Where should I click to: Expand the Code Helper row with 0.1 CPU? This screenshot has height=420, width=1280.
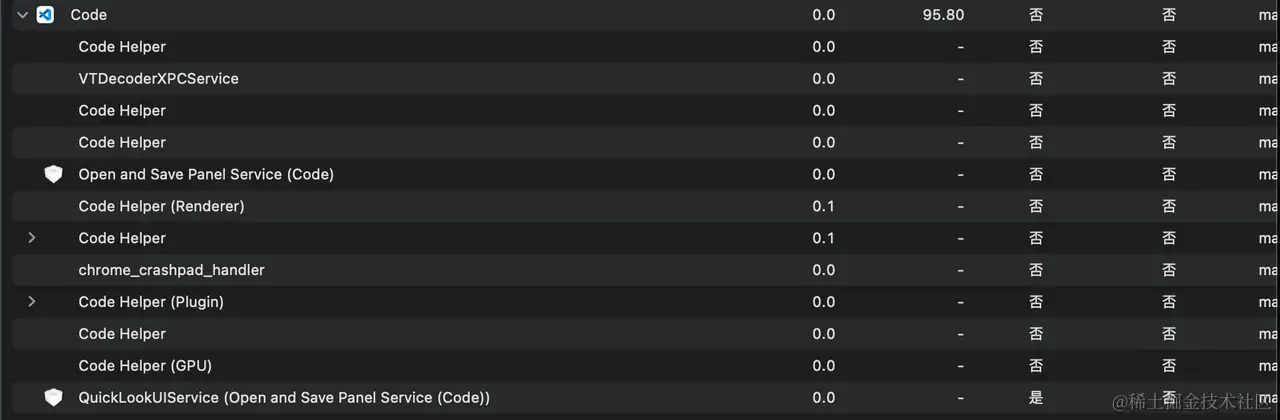(31, 238)
